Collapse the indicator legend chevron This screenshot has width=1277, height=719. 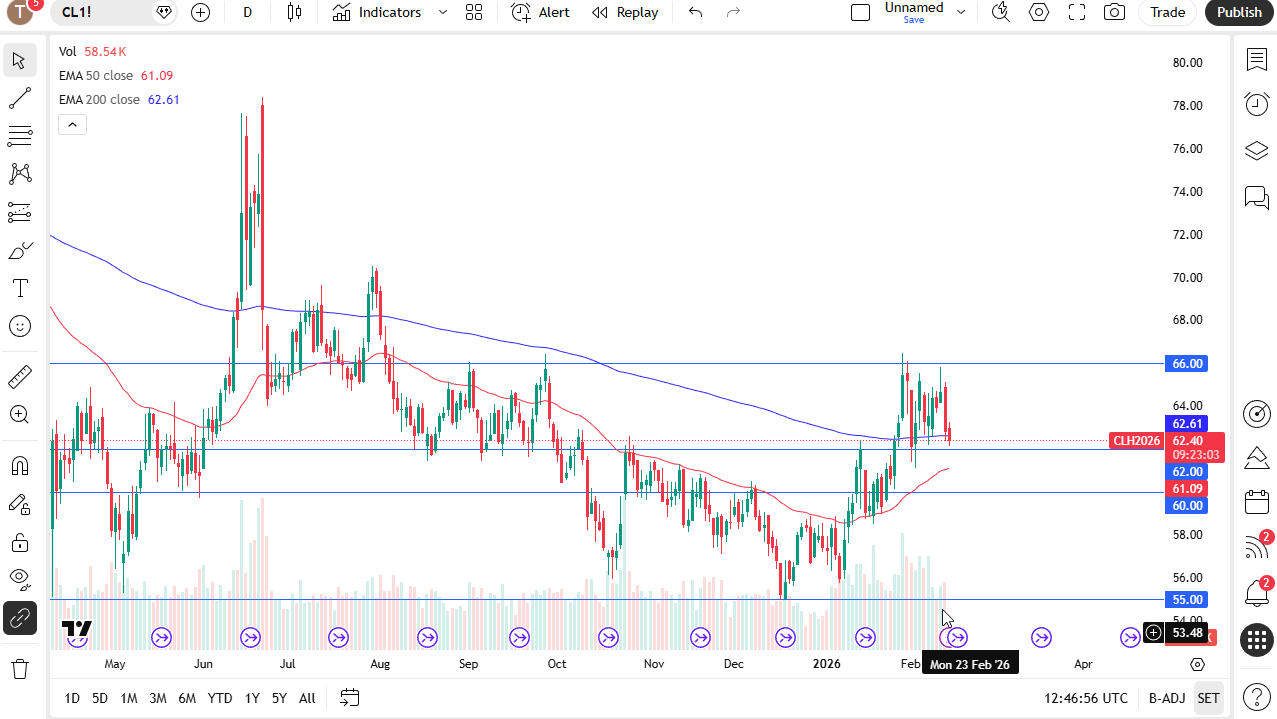(72, 125)
